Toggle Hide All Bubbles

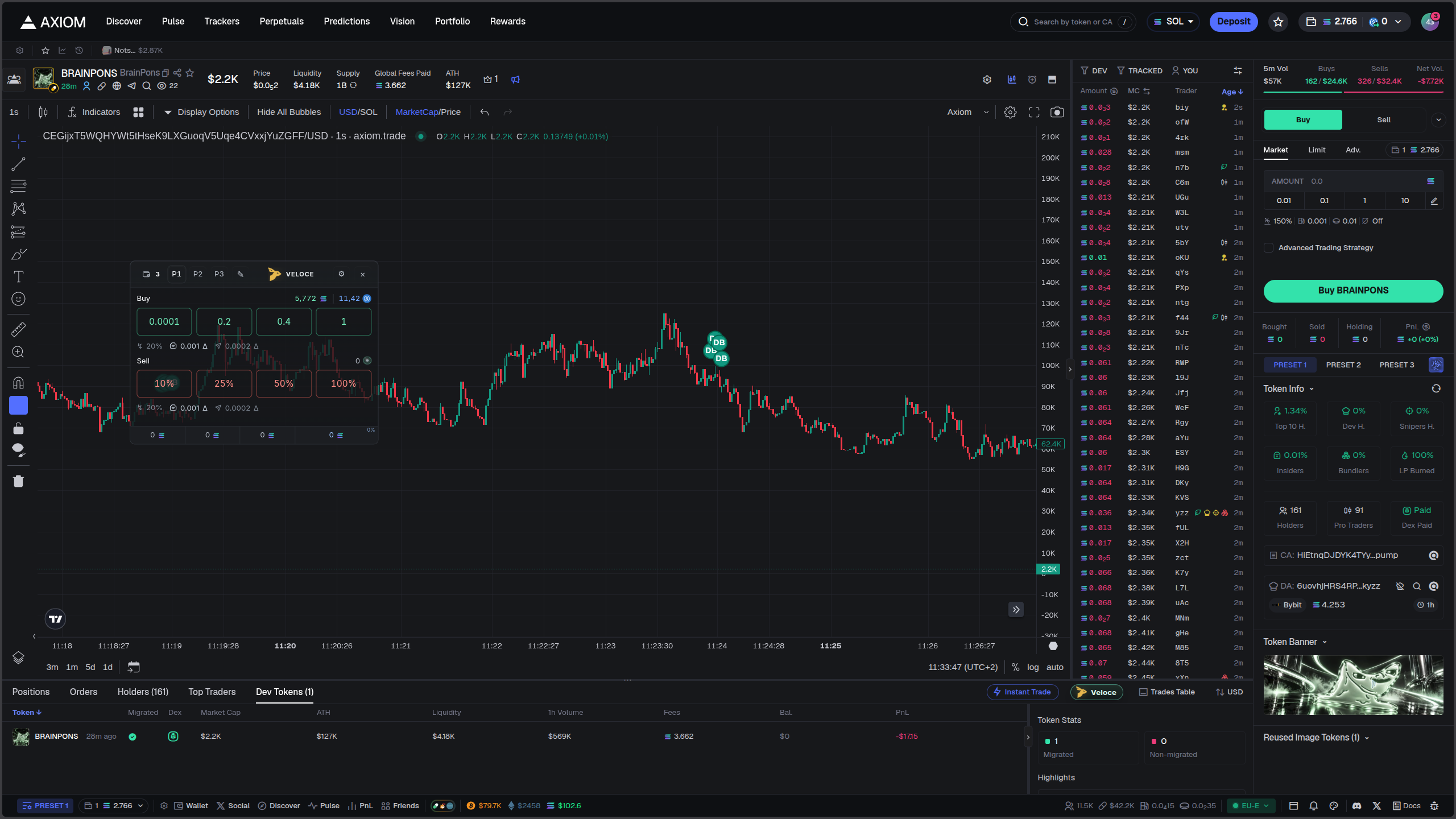point(289,112)
